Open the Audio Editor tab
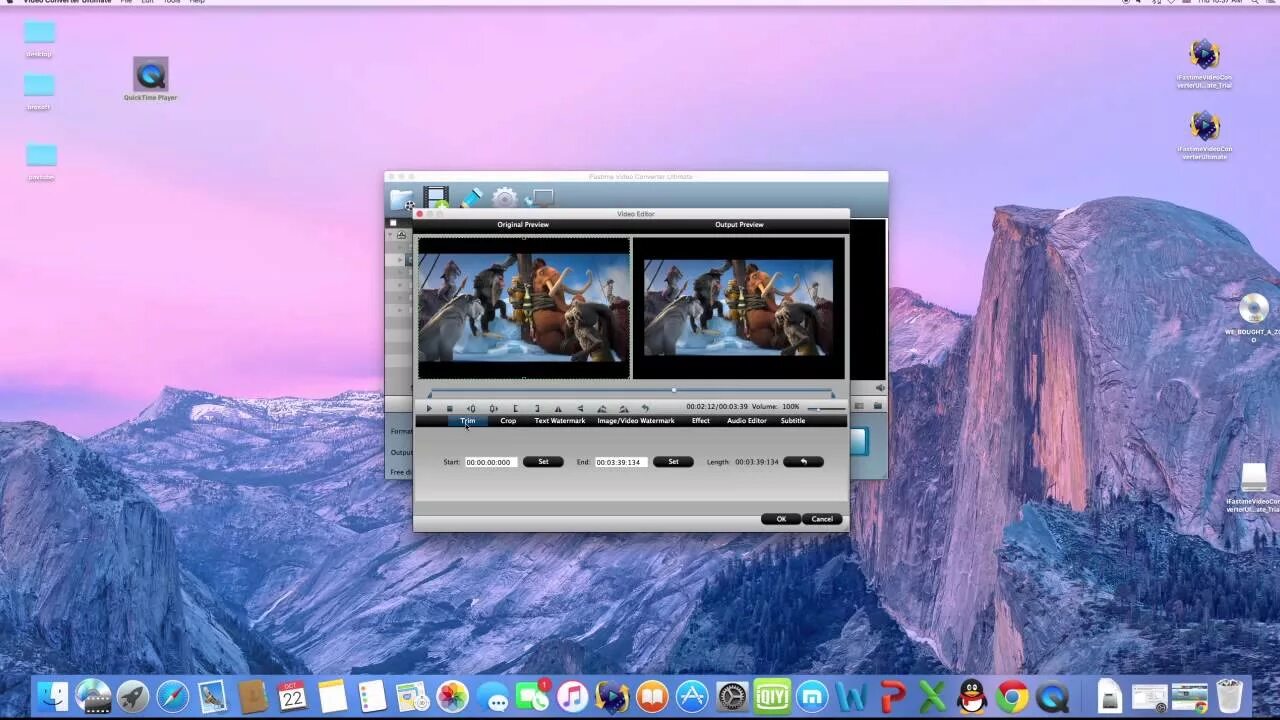Image resolution: width=1280 pixels, height=720 pixels. (x=747, y=421)
